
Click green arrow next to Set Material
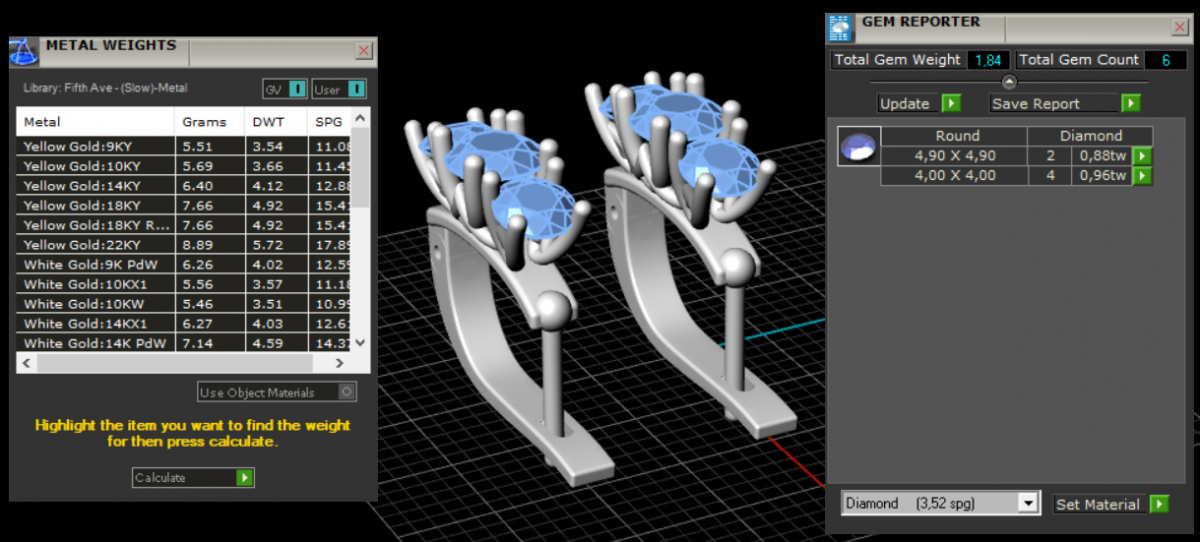pyautogui.click(x=1159, y=504)
